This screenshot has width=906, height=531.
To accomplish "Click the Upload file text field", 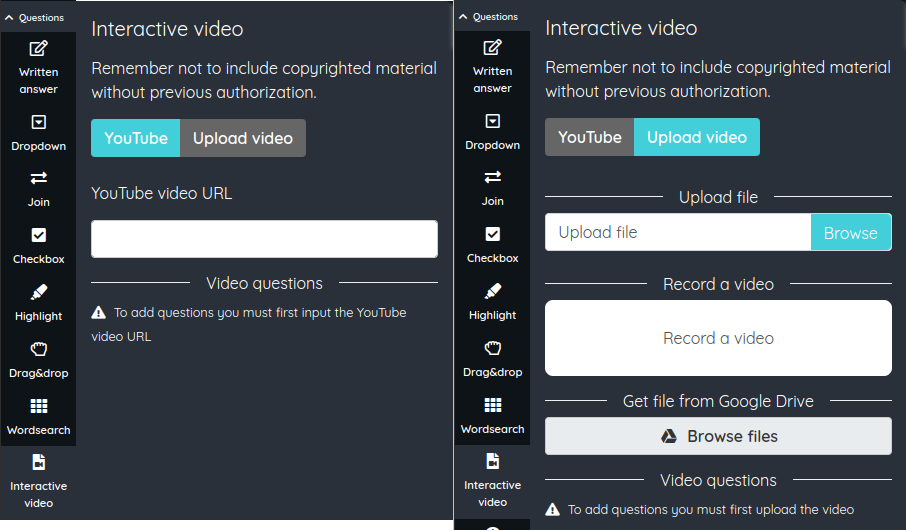I will pos(678,232).
